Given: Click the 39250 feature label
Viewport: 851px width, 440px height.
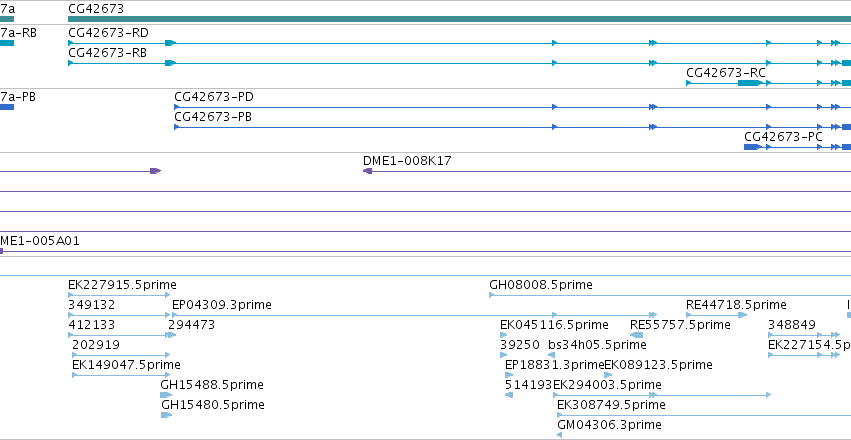Looking at the screenshot, I should (x=520, y=345).
